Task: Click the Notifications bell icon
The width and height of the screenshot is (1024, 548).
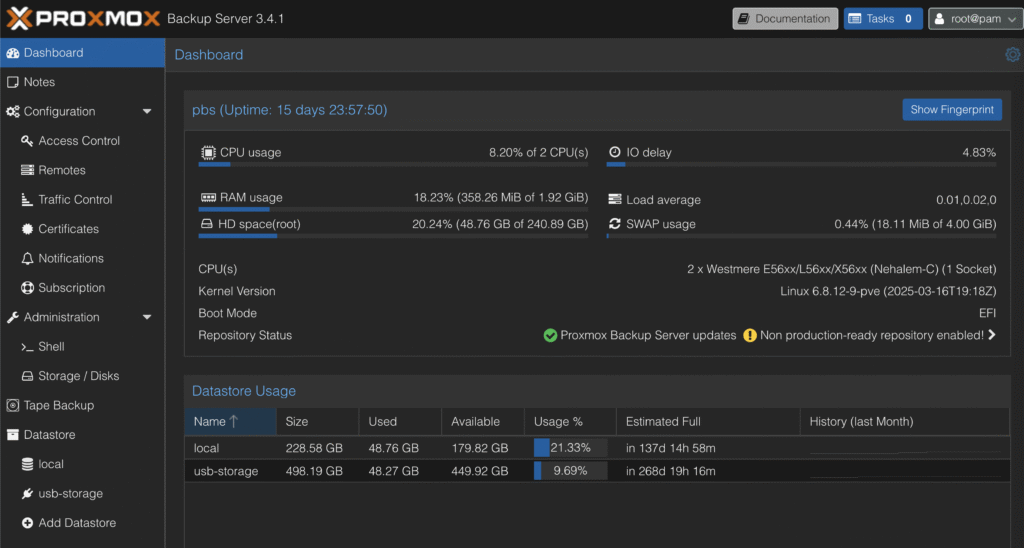Action: [x=27, y=259]
